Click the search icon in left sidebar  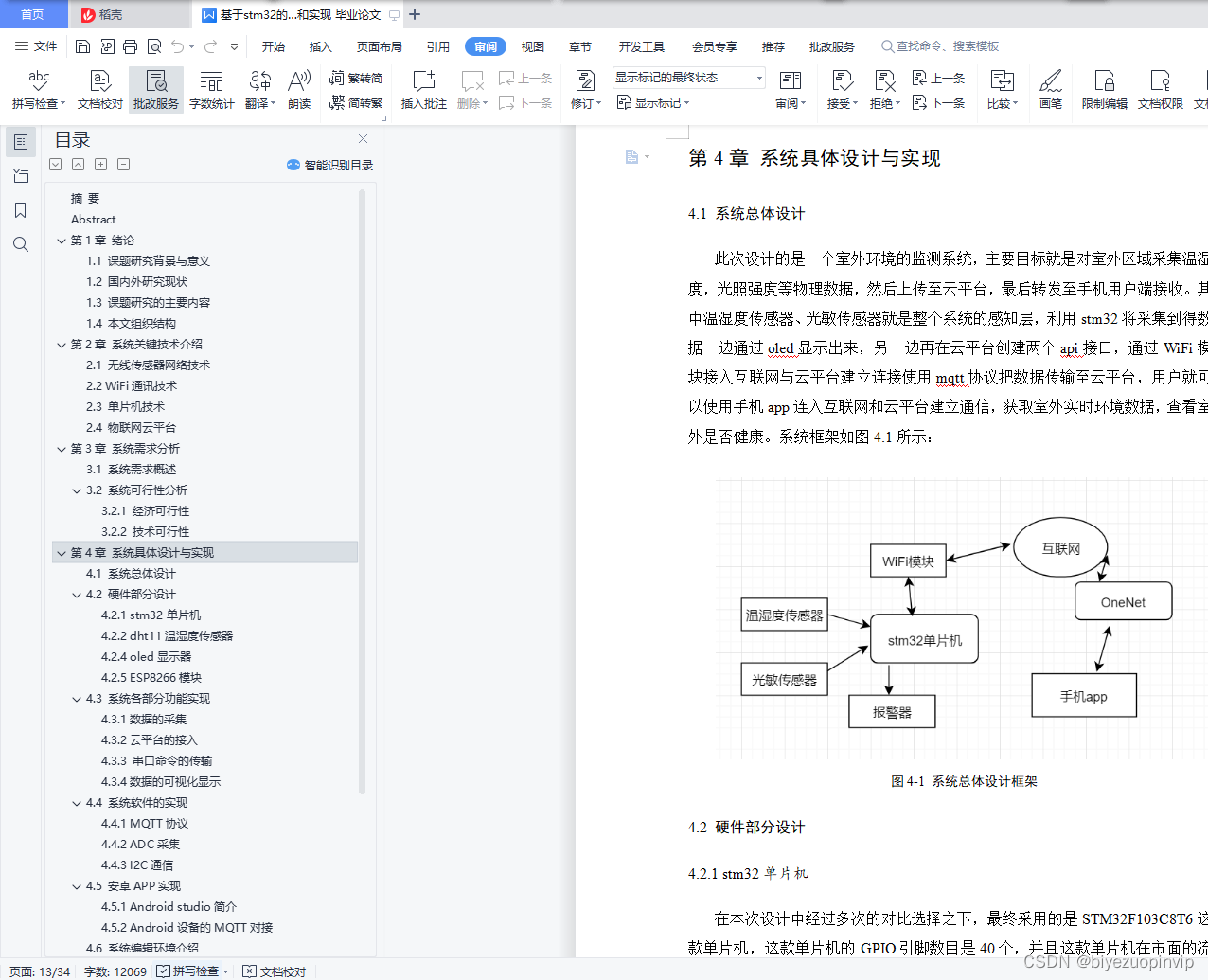click(x=21, y=244)
